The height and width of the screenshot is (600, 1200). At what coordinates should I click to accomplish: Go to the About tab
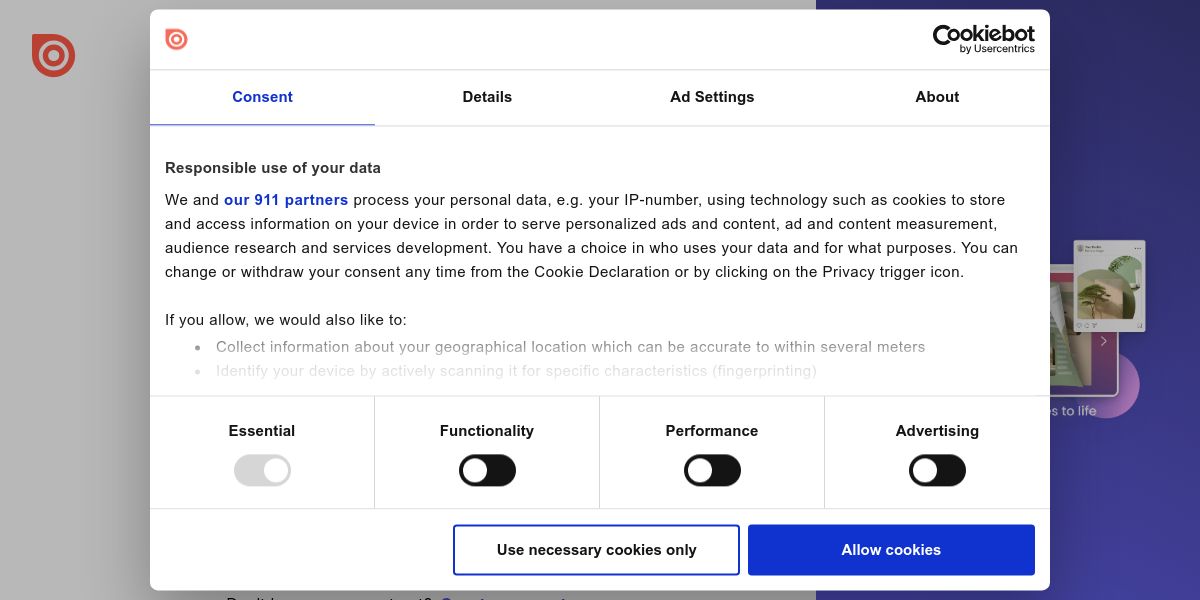[x=937, y=97]
